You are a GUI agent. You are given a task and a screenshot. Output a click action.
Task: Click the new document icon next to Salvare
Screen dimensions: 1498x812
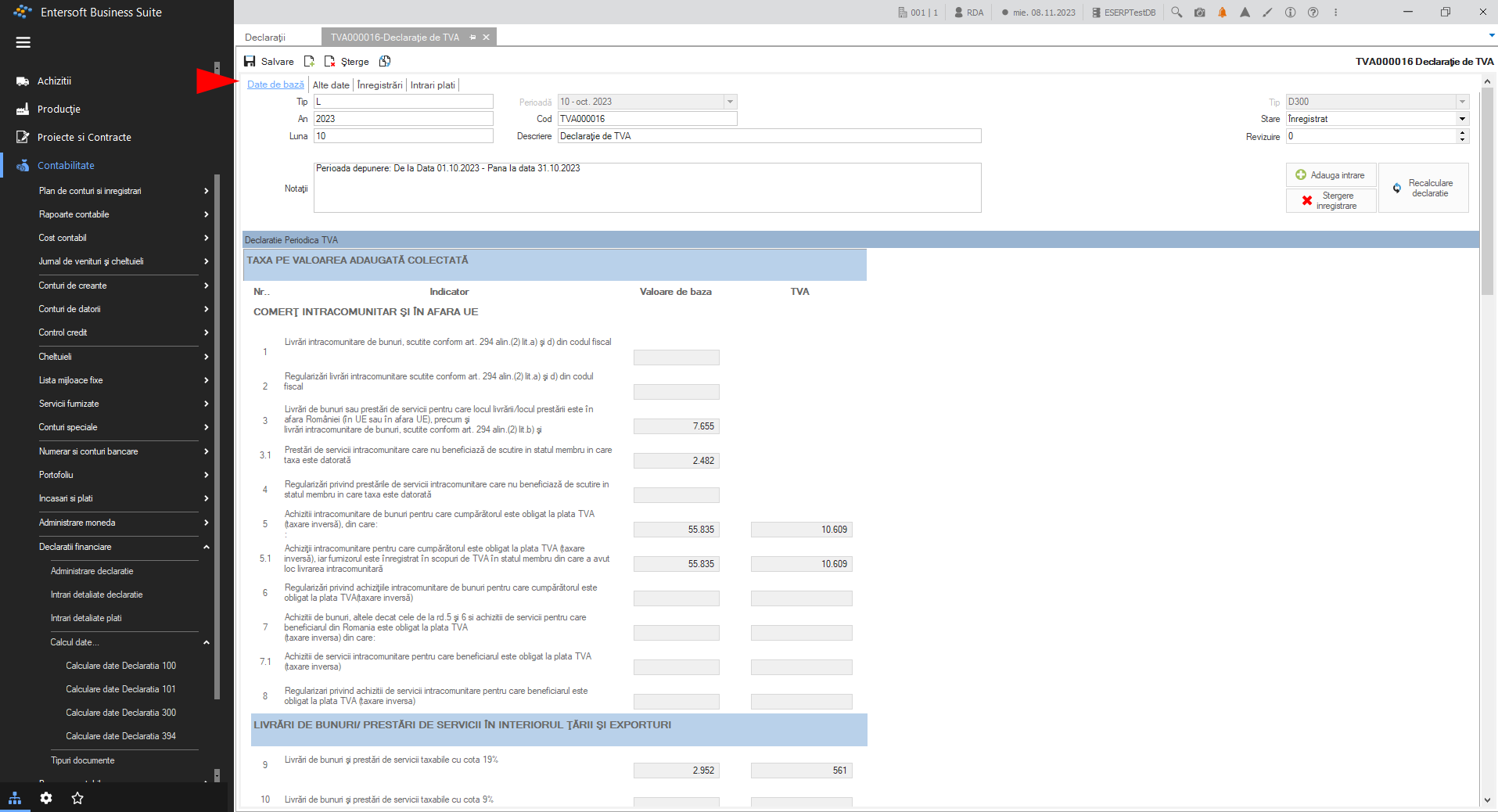tap(310, 62)
